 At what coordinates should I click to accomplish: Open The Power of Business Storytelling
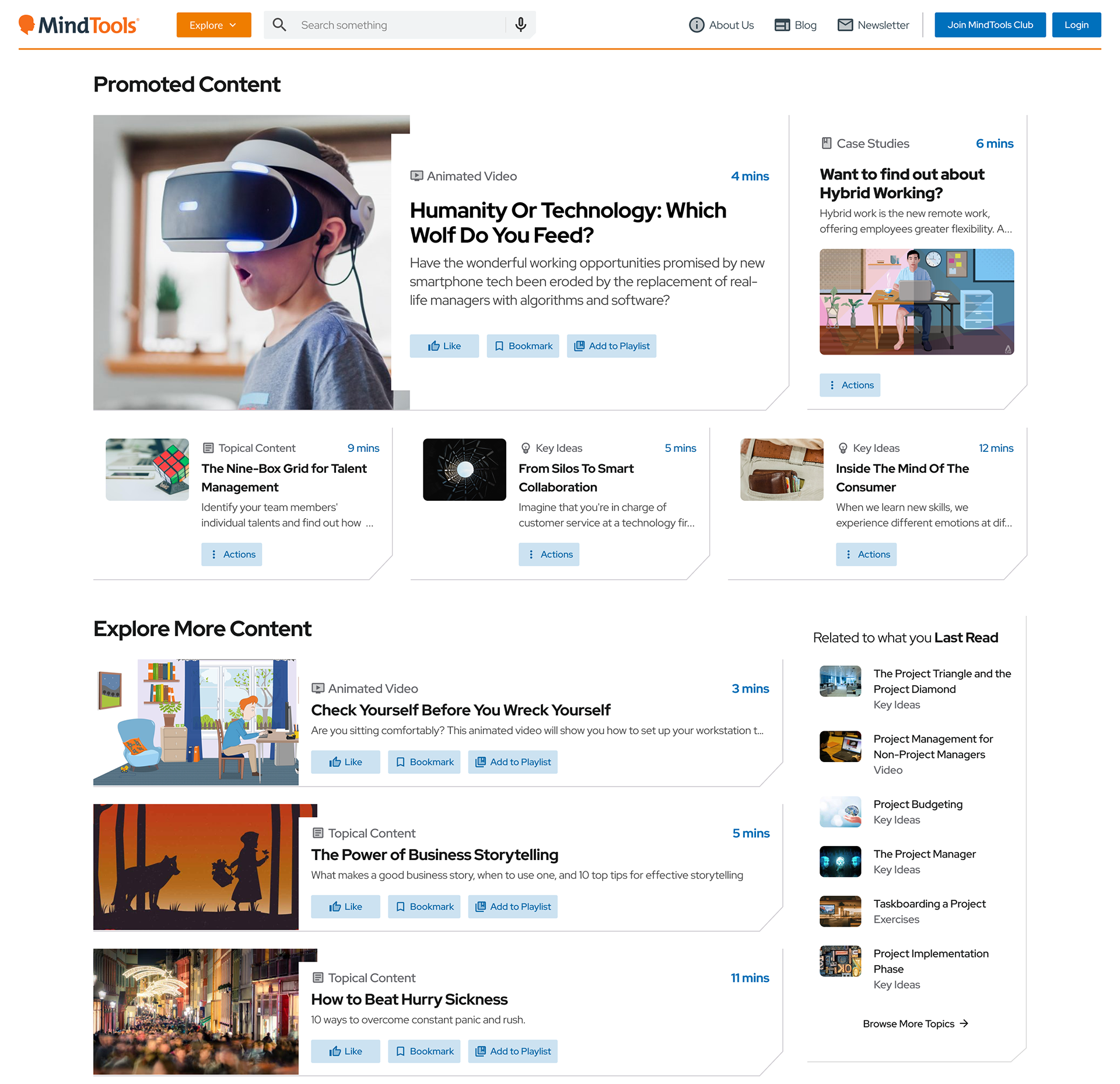[x=435, y=854]
